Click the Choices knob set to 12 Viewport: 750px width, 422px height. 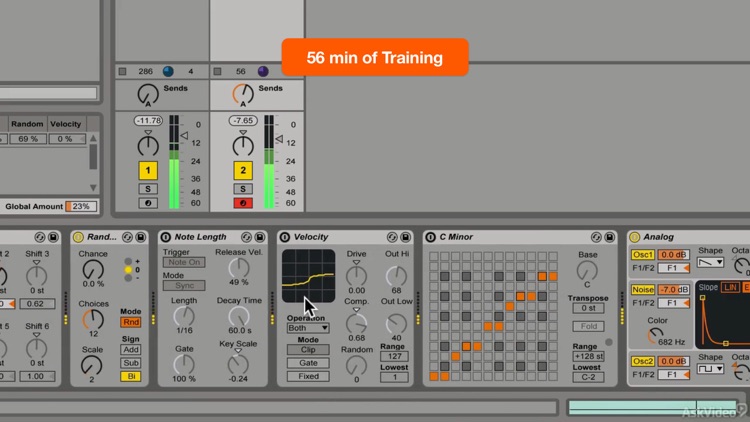(93, 320)
